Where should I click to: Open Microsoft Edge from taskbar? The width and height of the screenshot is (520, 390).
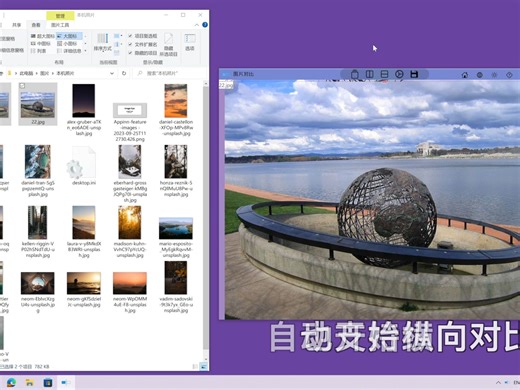(11, 382)
